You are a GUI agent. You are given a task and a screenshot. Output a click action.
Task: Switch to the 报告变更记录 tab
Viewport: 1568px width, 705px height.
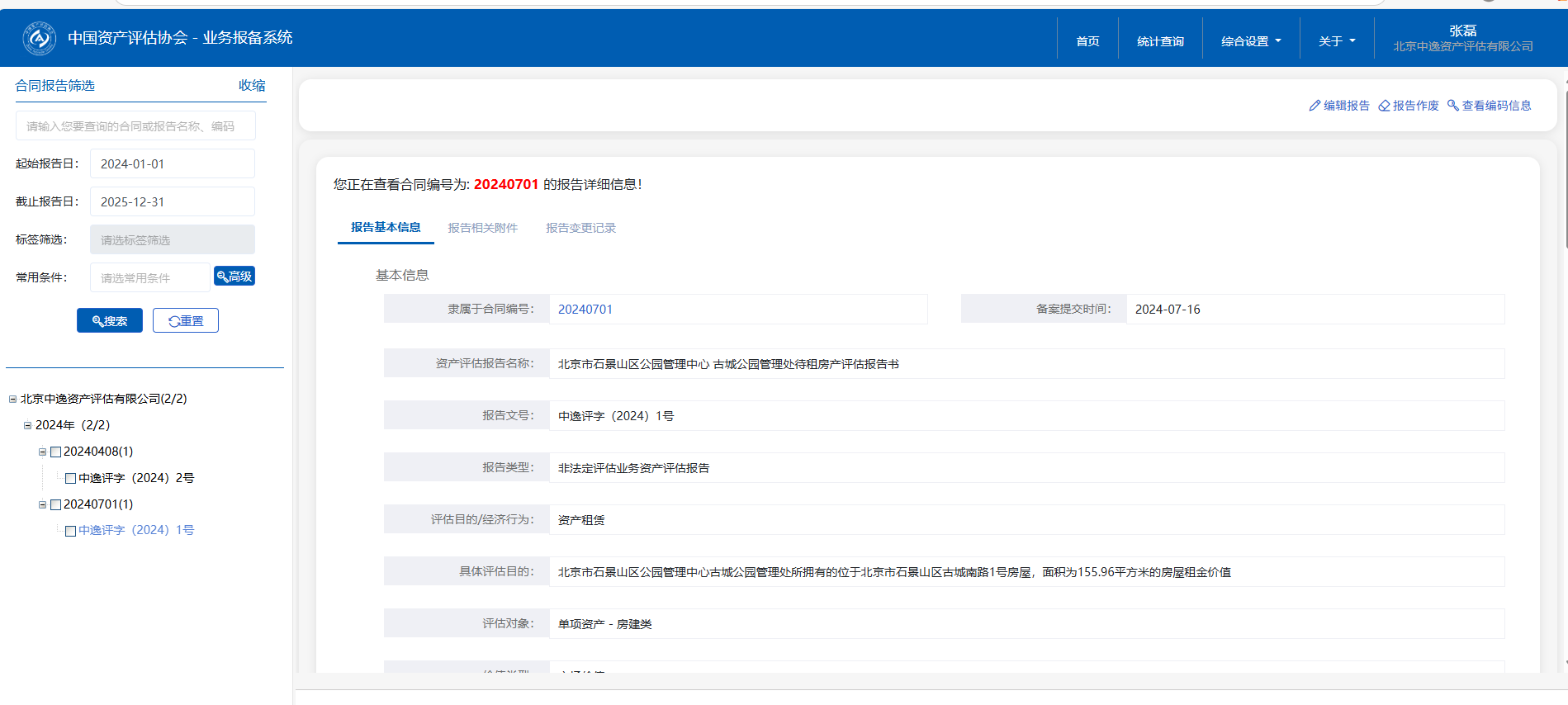click(x=580, y=228)
